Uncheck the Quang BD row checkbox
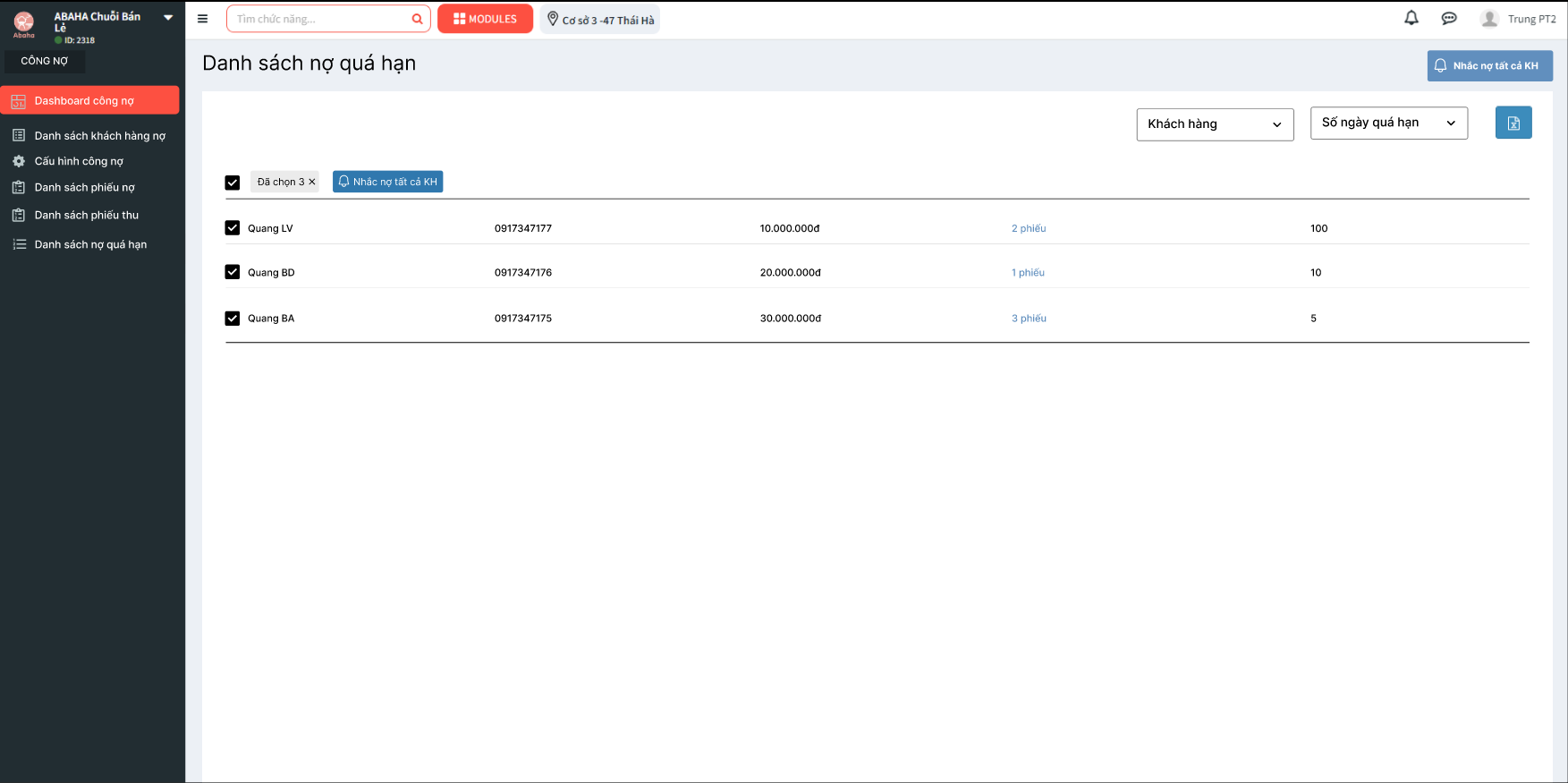This screenshot has height=783, width=1568. (x=233, y=272)
